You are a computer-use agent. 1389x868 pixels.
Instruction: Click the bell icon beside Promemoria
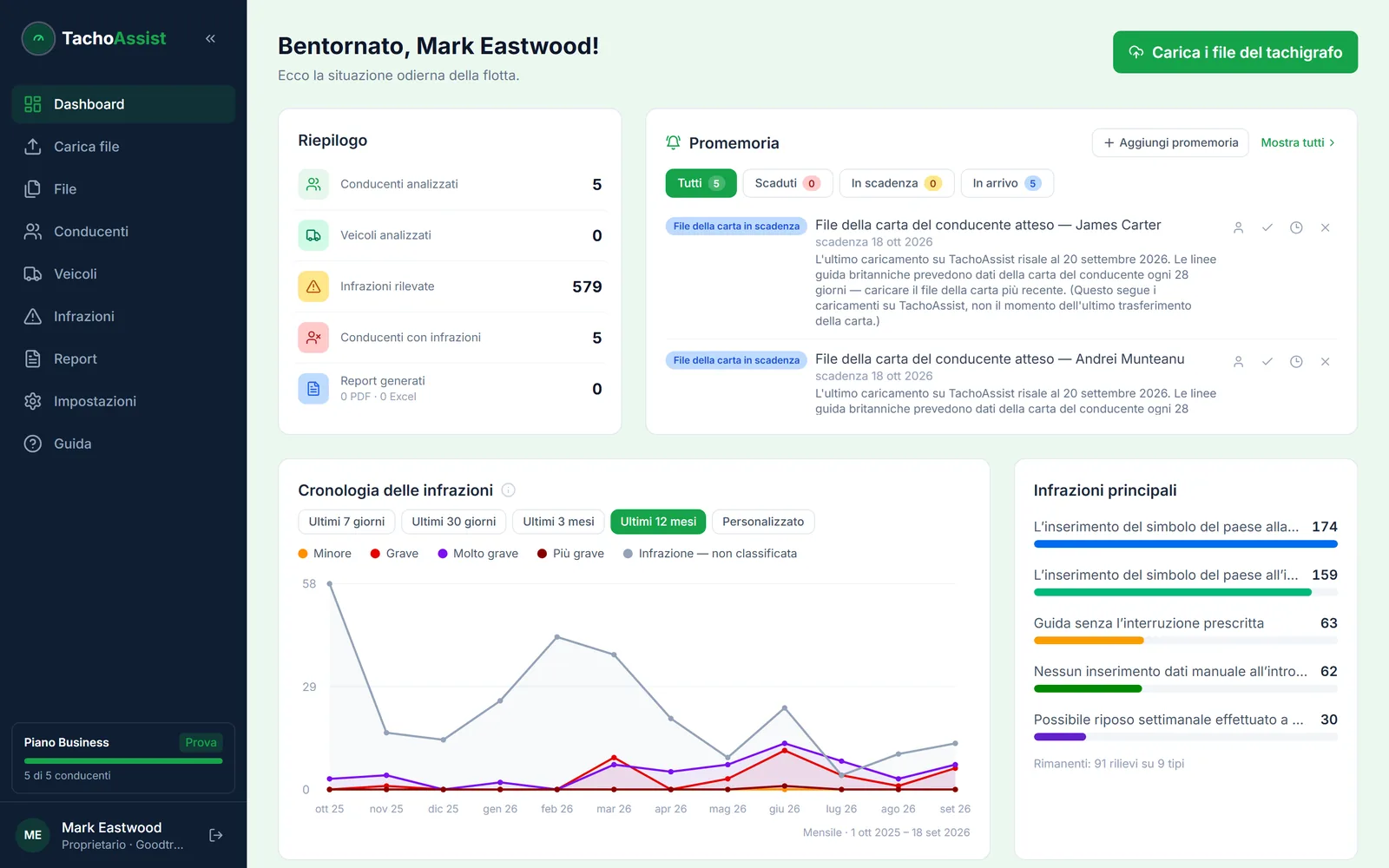tap(673, 142)
